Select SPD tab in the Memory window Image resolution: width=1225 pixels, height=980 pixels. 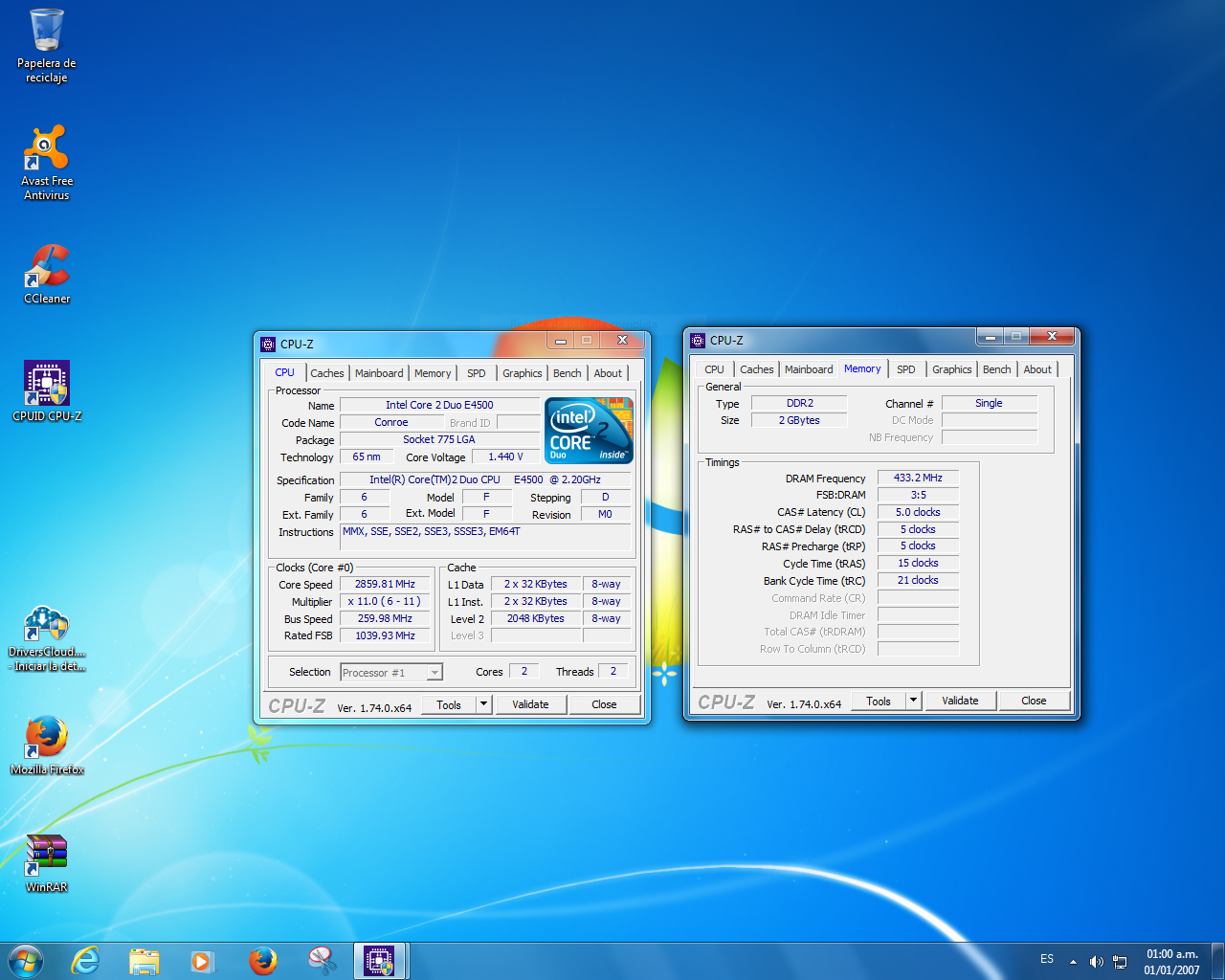906,369
